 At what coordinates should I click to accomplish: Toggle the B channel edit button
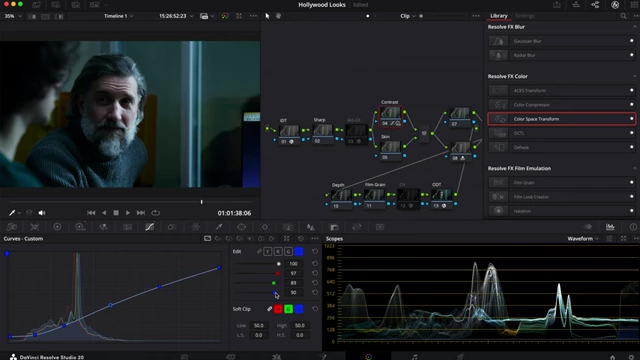point(299,251)
